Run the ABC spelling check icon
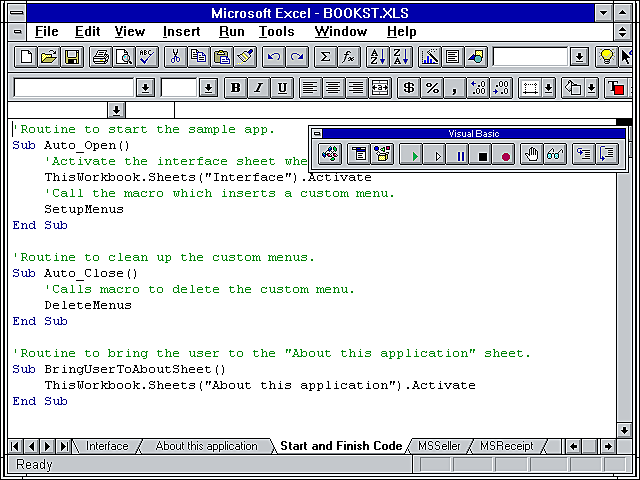 pyautogui.click(x=147, y=57)
